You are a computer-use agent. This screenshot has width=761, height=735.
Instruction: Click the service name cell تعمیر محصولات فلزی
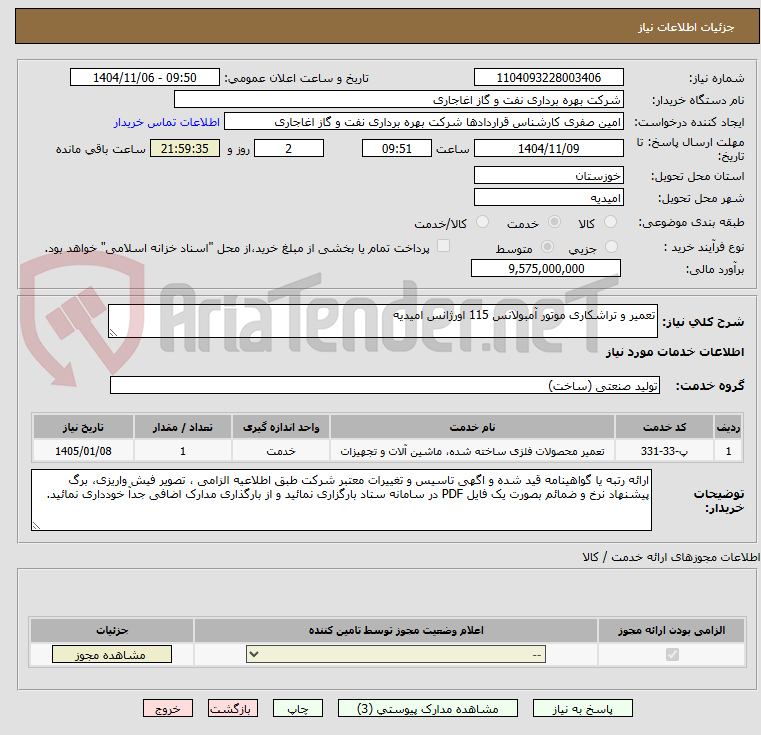(472, 451)
